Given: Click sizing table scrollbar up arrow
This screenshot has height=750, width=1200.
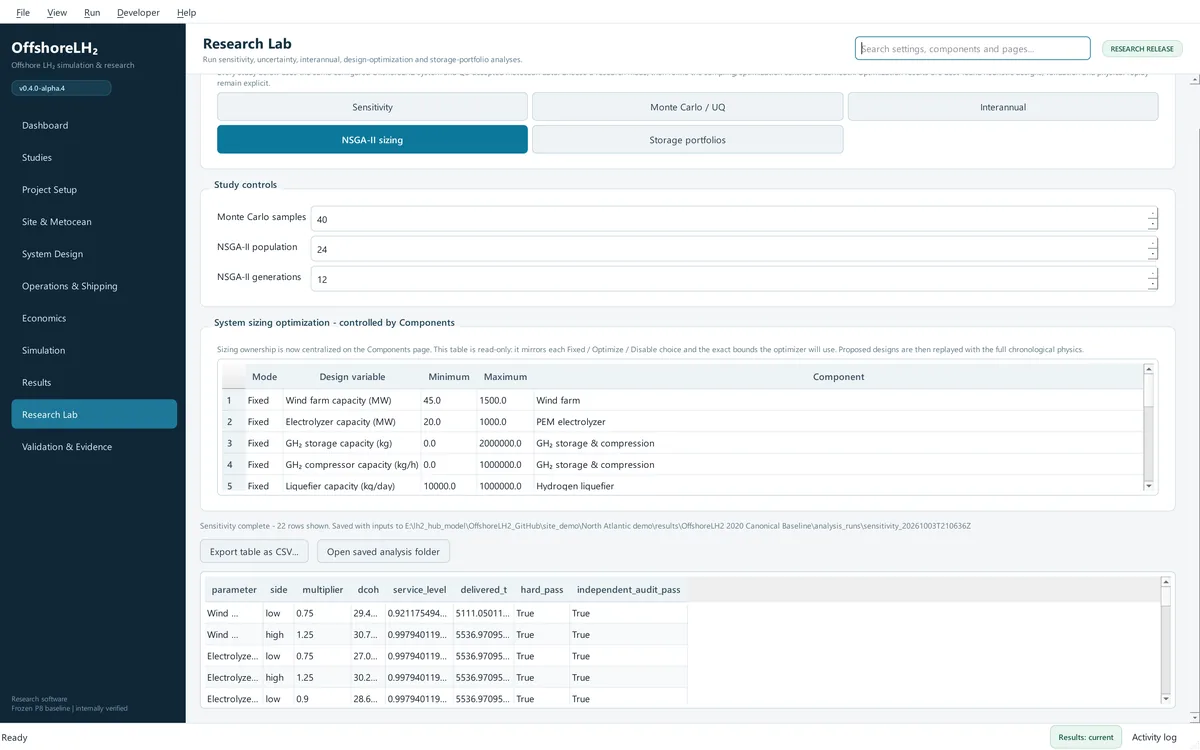Looking at the screenshot, I should (x=1149, y=369).
